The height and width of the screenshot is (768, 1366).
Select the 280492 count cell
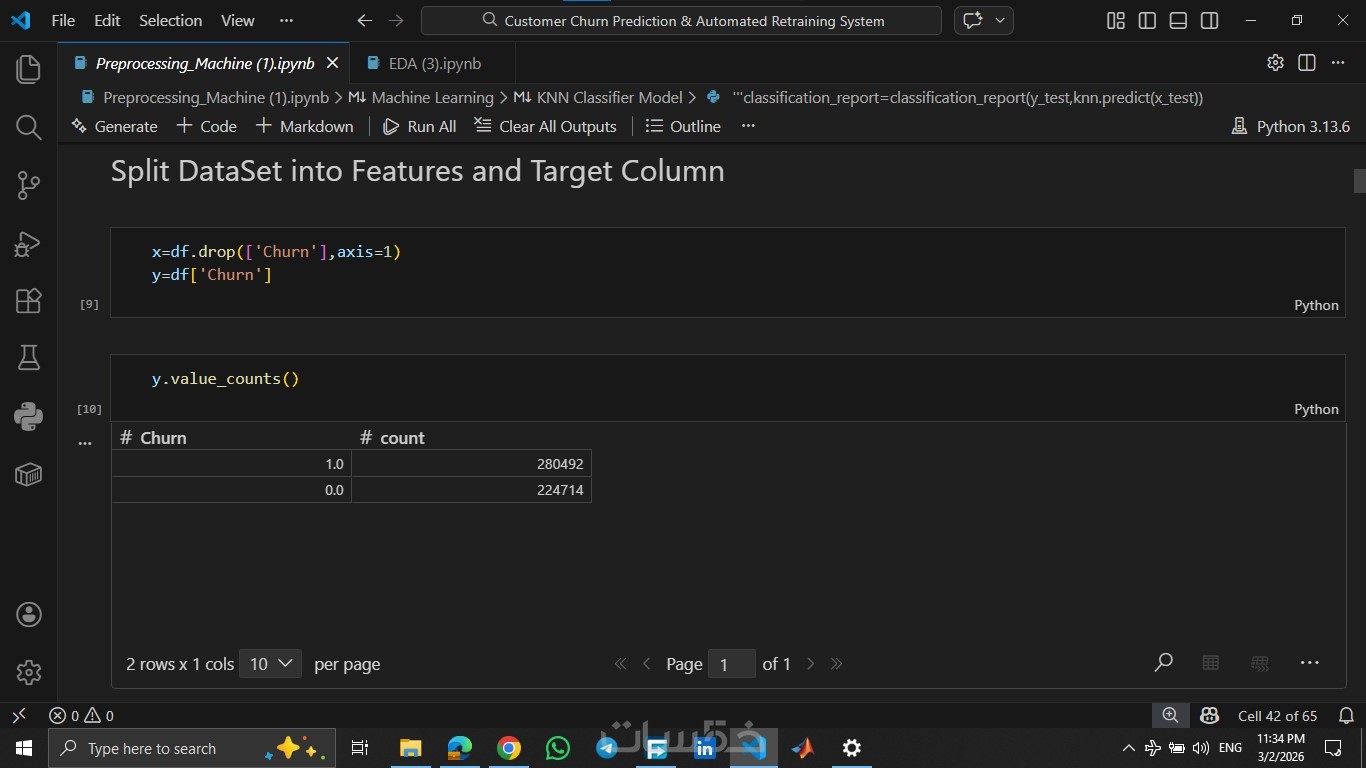[x=471, y=464]
